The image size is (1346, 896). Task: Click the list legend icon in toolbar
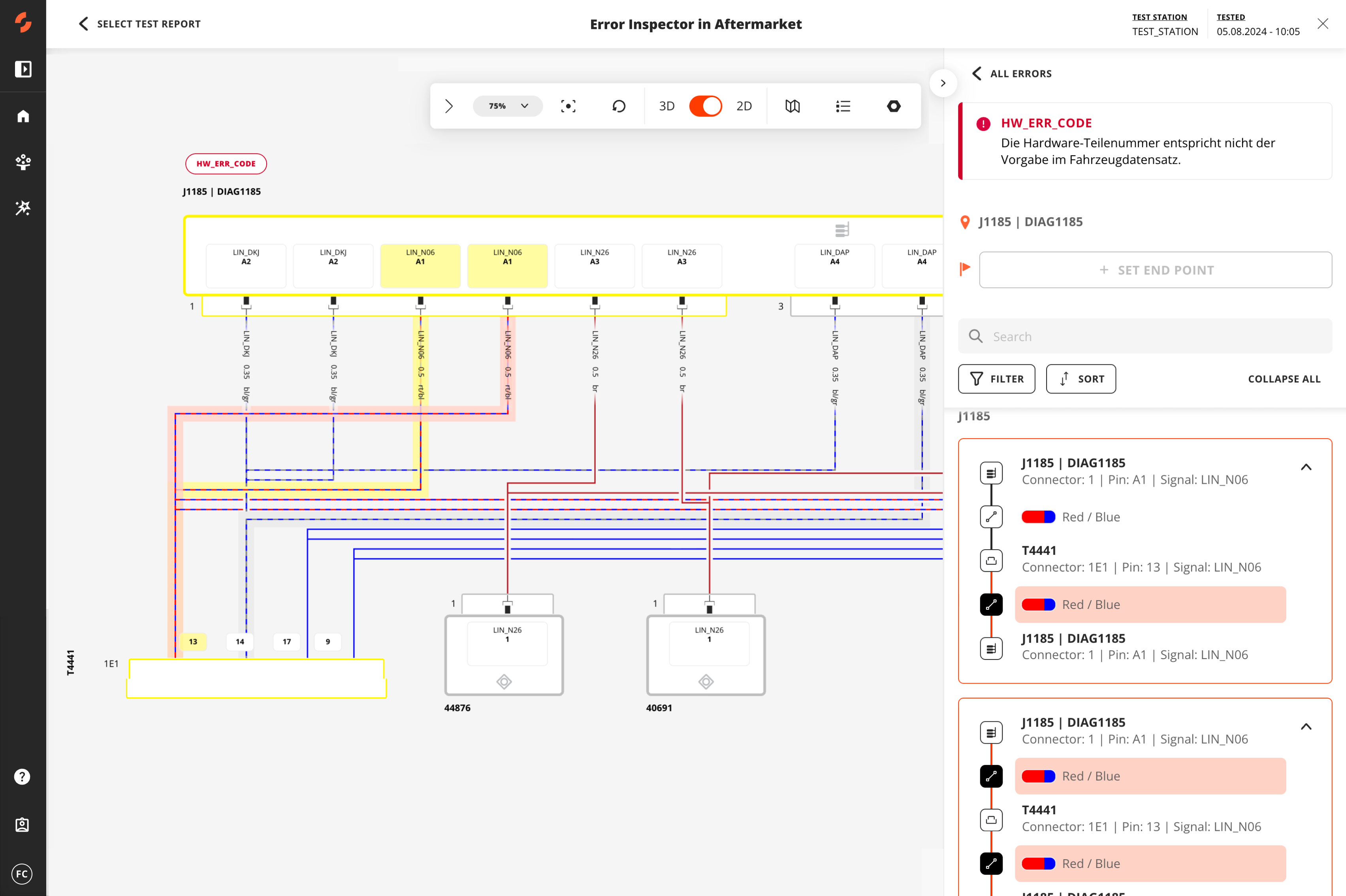pos(842,106)
